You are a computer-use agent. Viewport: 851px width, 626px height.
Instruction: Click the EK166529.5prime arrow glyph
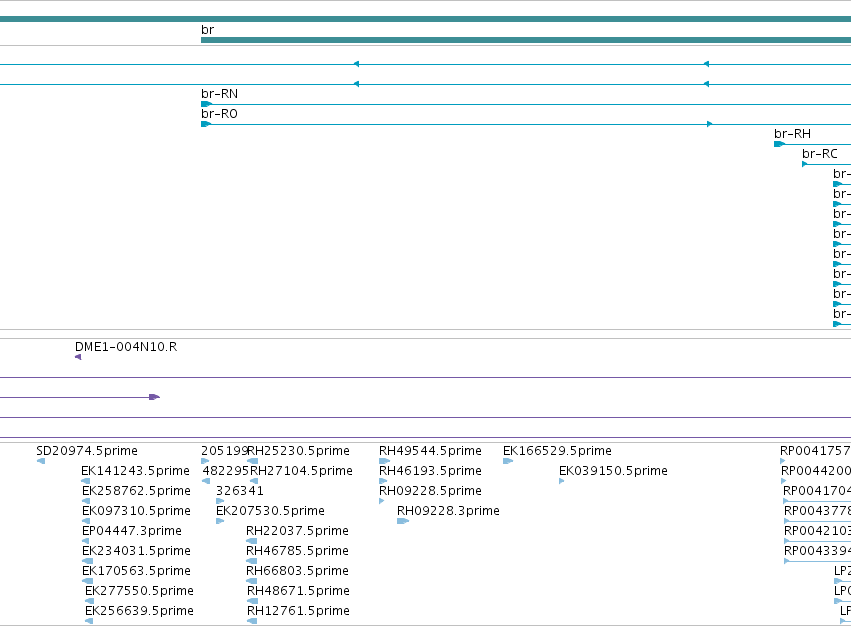tap(508, 461)
